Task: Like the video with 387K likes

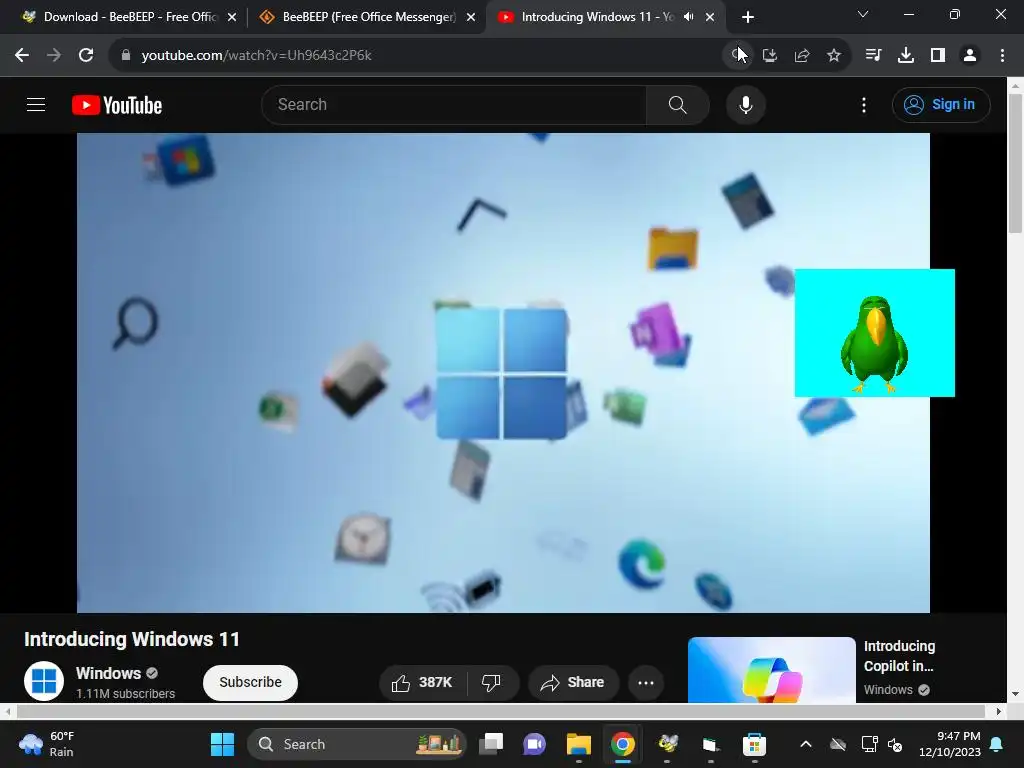Action: [x=423, y=682]
